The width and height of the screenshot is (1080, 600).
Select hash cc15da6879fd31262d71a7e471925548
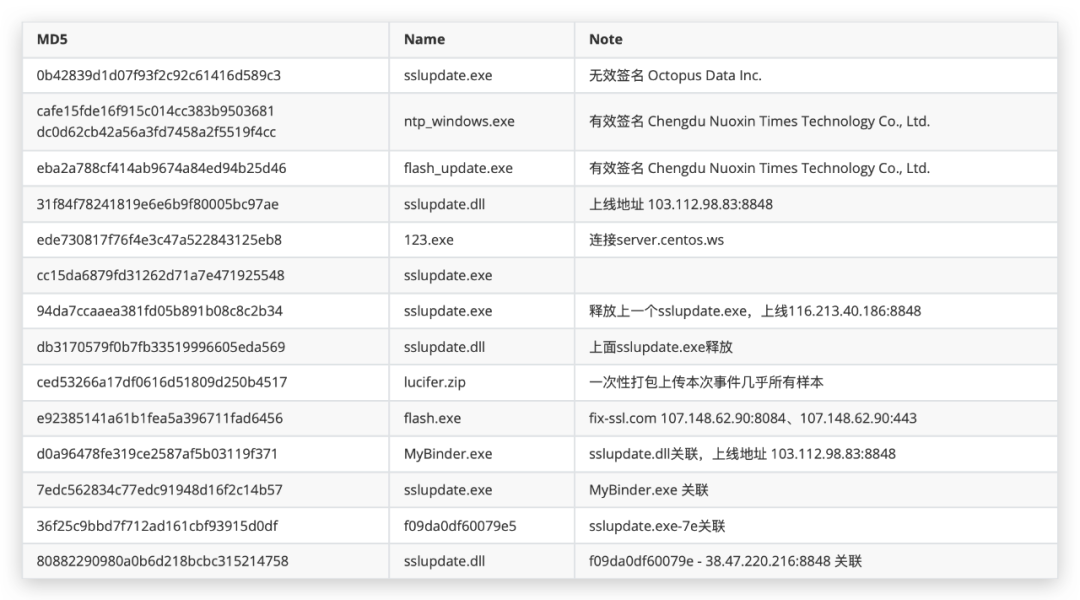point(160,276)
